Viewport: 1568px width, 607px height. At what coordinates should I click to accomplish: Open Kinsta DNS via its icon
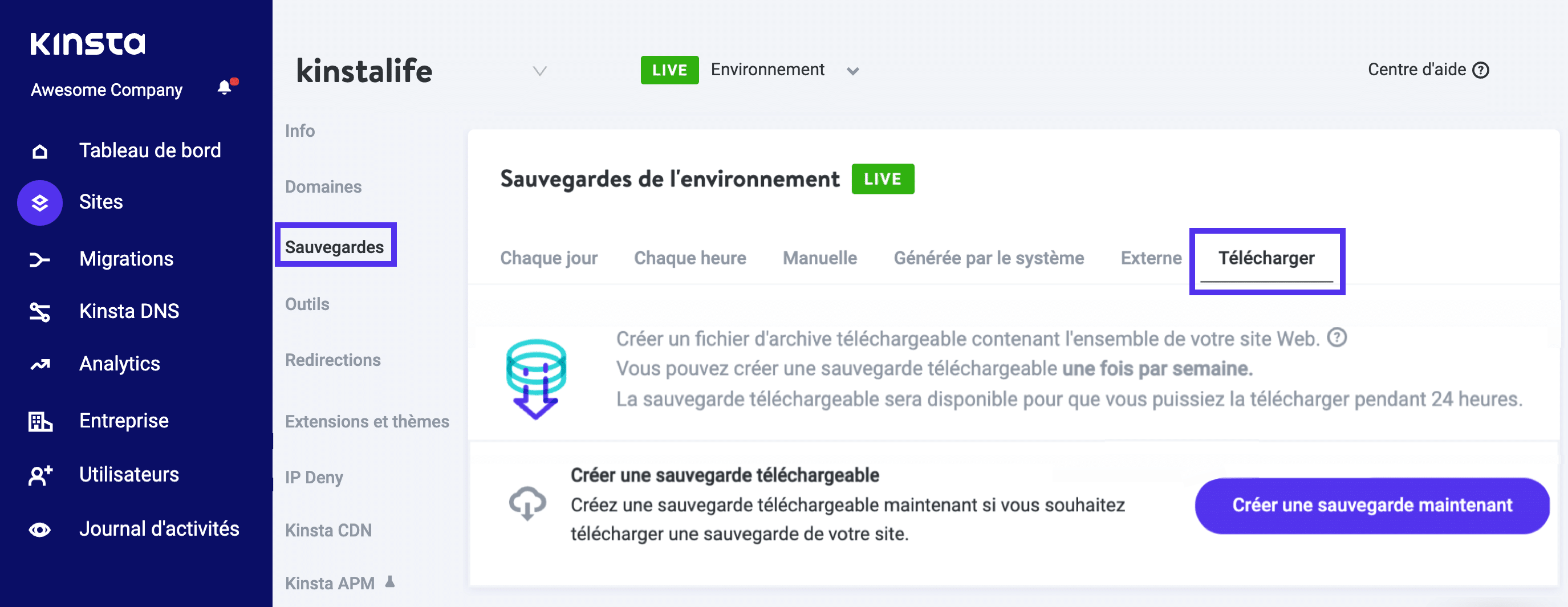point(39,311)
